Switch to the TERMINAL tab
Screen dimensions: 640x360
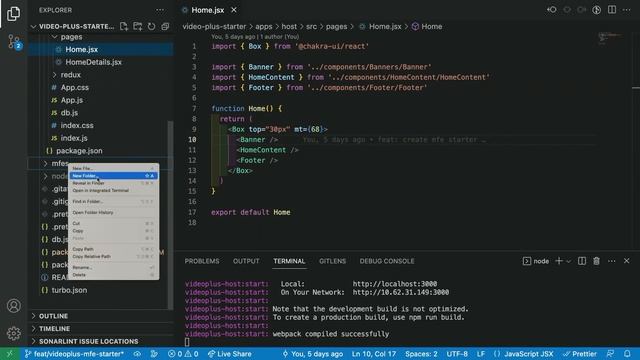point(289,261)
